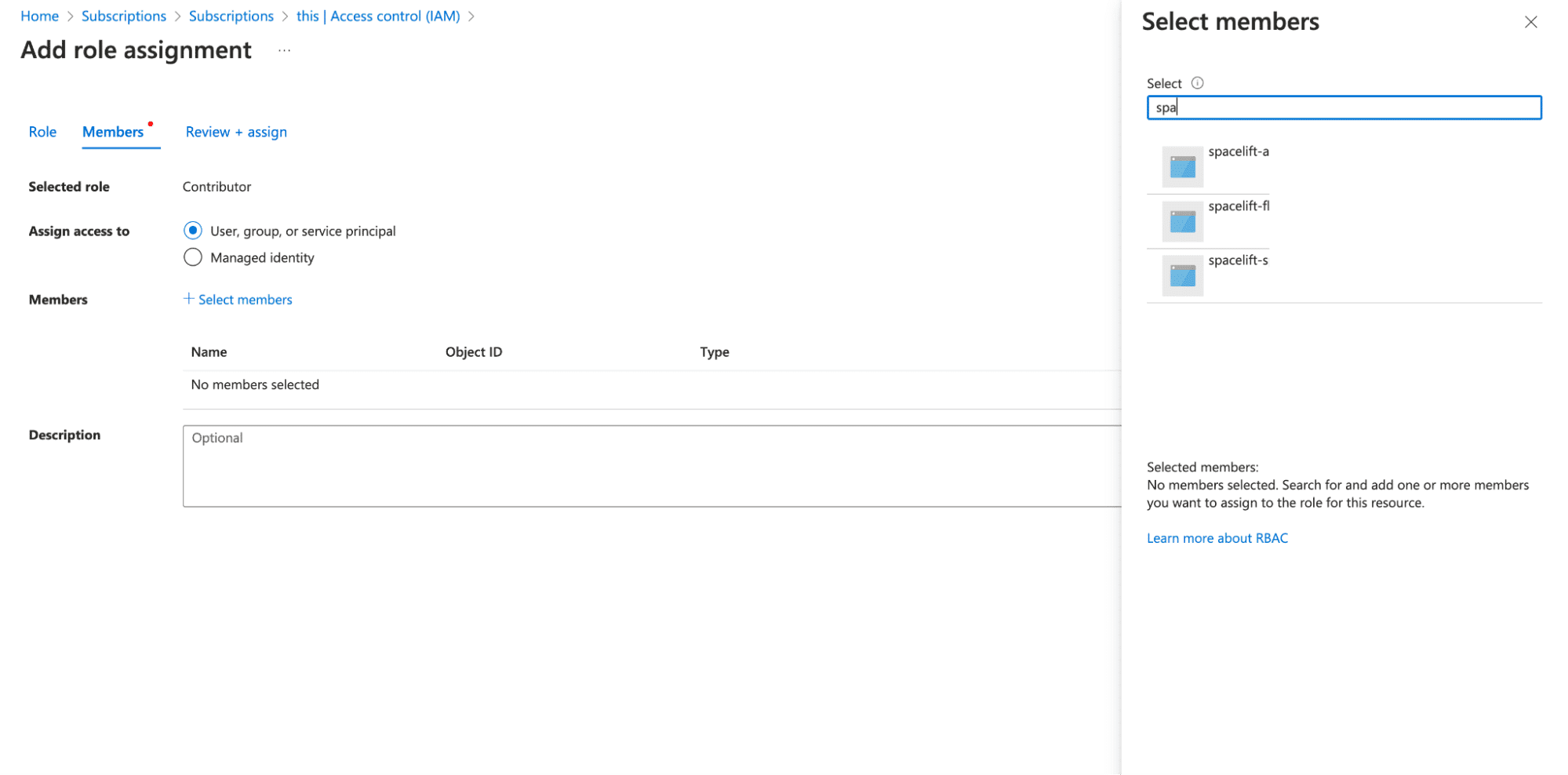Focus the member search input field
1568x775 pixels.
click(1344, 107)
